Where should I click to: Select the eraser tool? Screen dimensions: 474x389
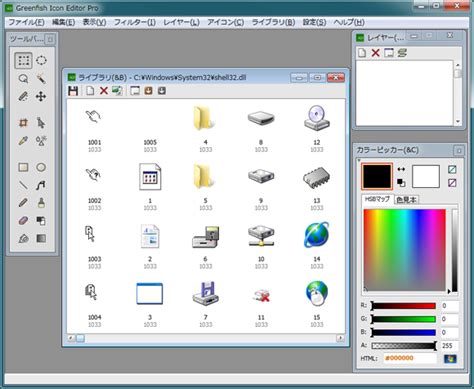click(23, 220)
